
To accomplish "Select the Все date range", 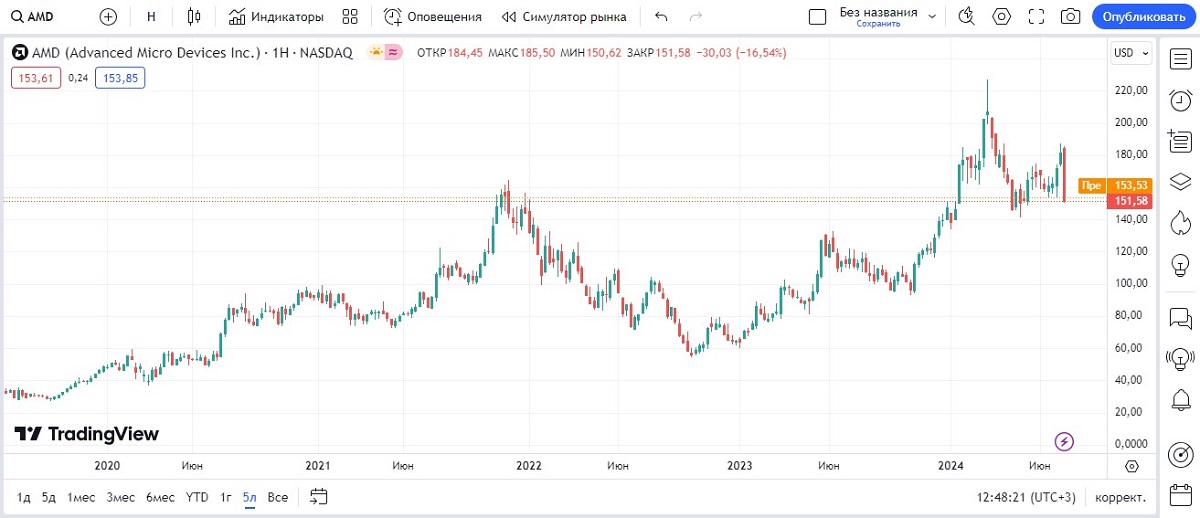I will [x=278, y=497].
